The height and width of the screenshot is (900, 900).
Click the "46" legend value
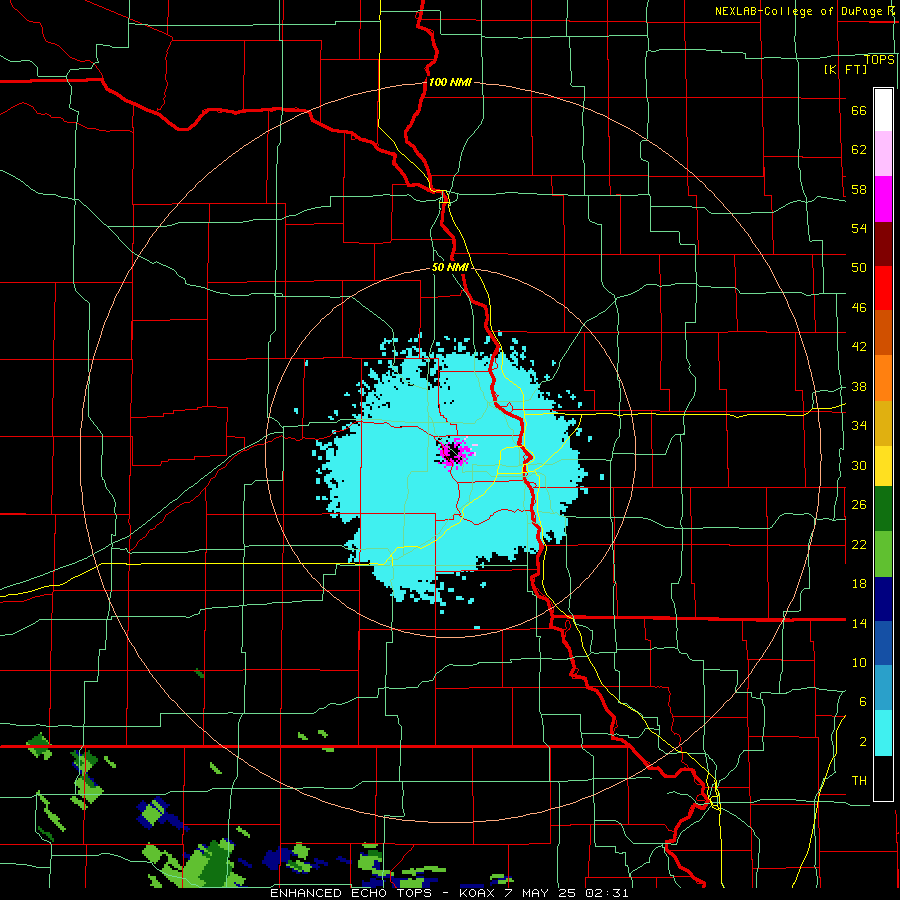(859, 308)
